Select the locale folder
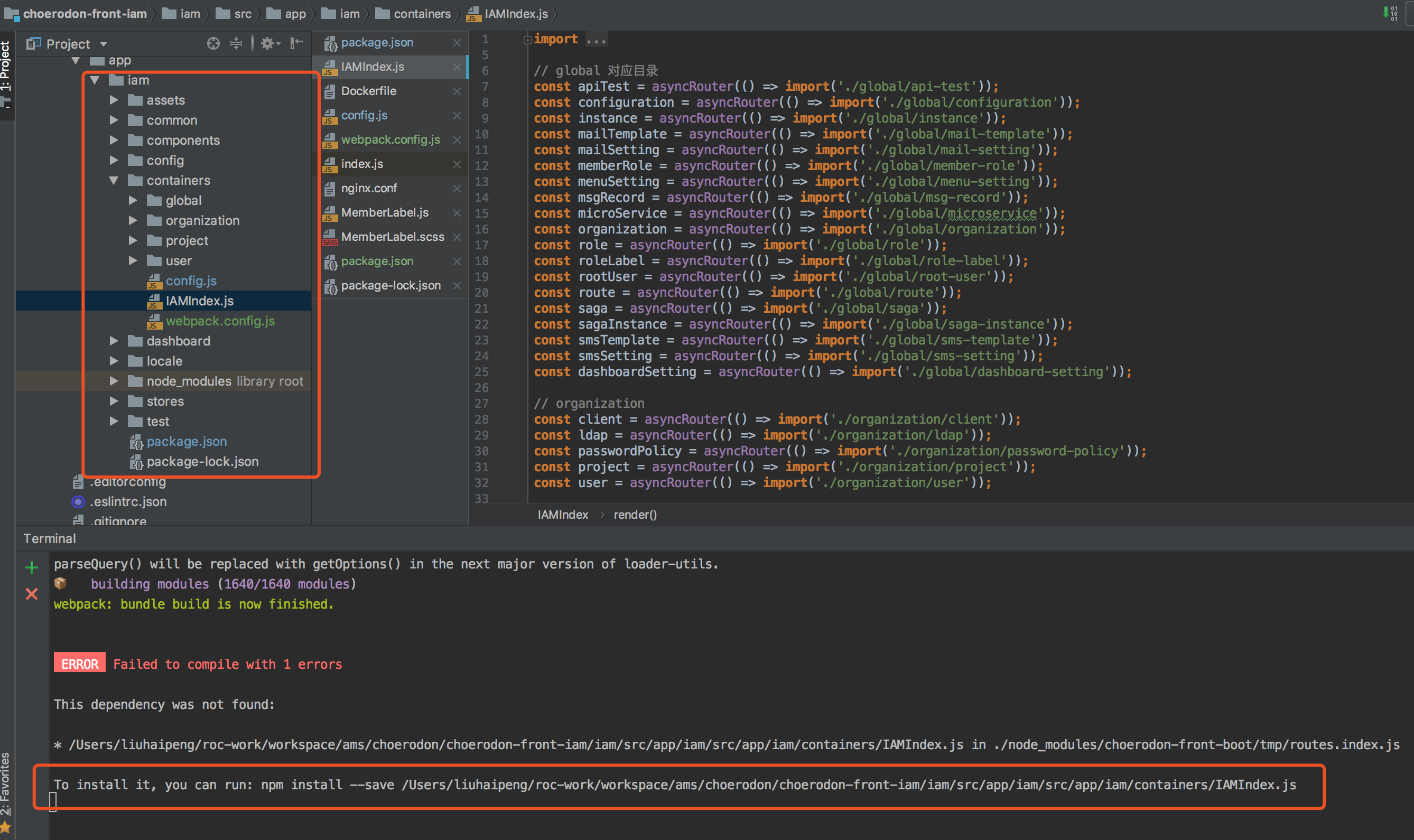The height and width of the screenshot is (840, 1414). pyautogui.click(x=164, y=361)
